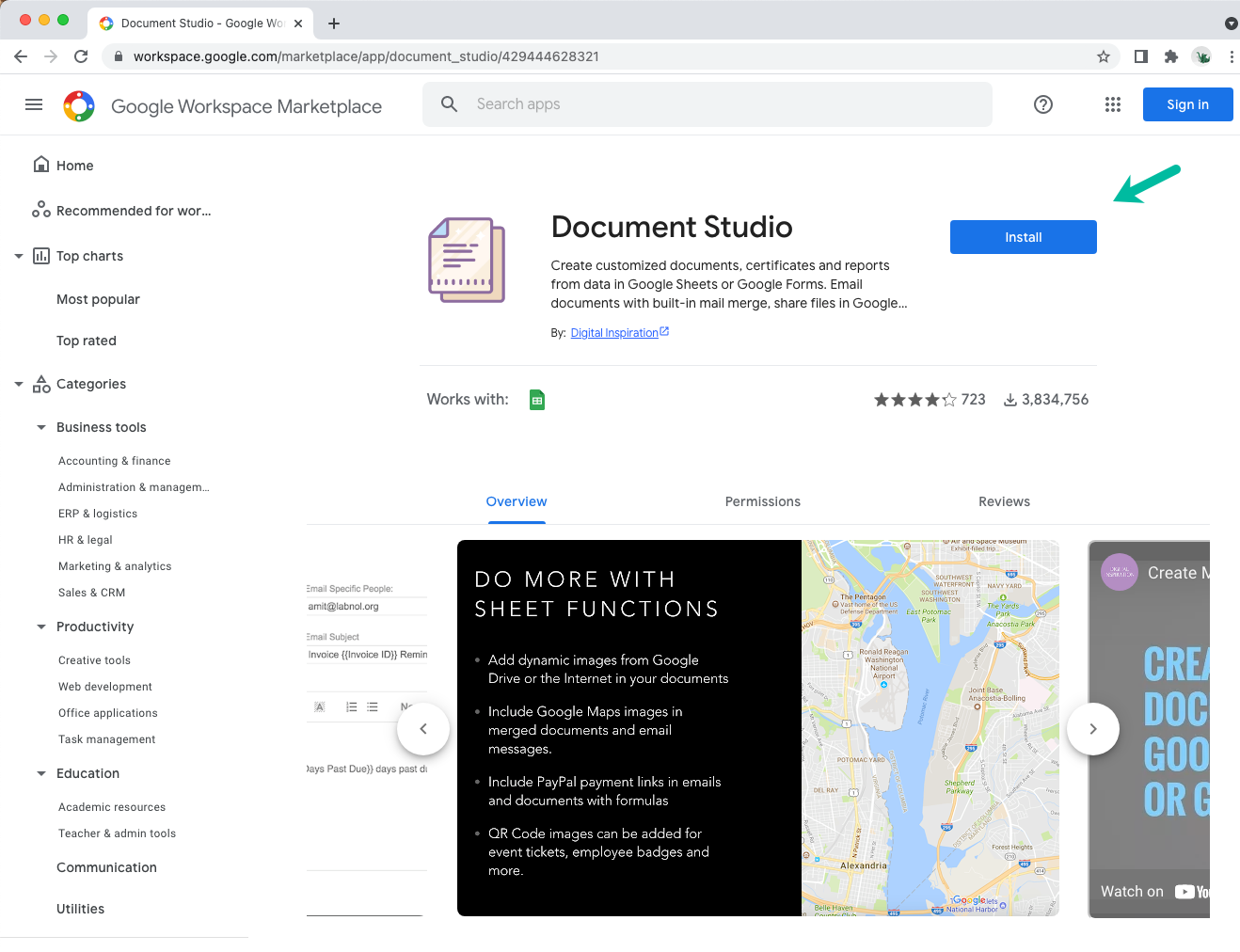Show next screenshot in carousel

1093,729
